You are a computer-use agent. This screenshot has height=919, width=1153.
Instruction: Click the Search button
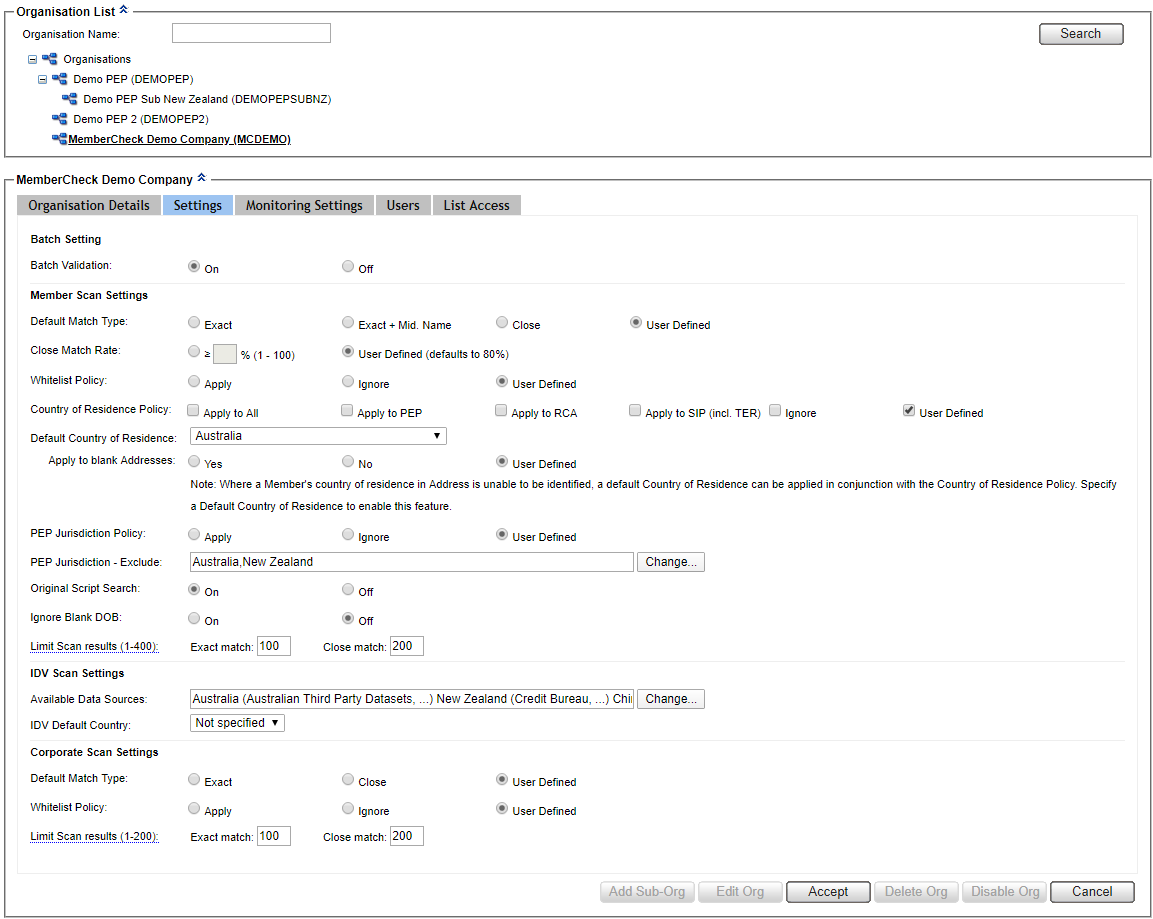(1081, 34)
